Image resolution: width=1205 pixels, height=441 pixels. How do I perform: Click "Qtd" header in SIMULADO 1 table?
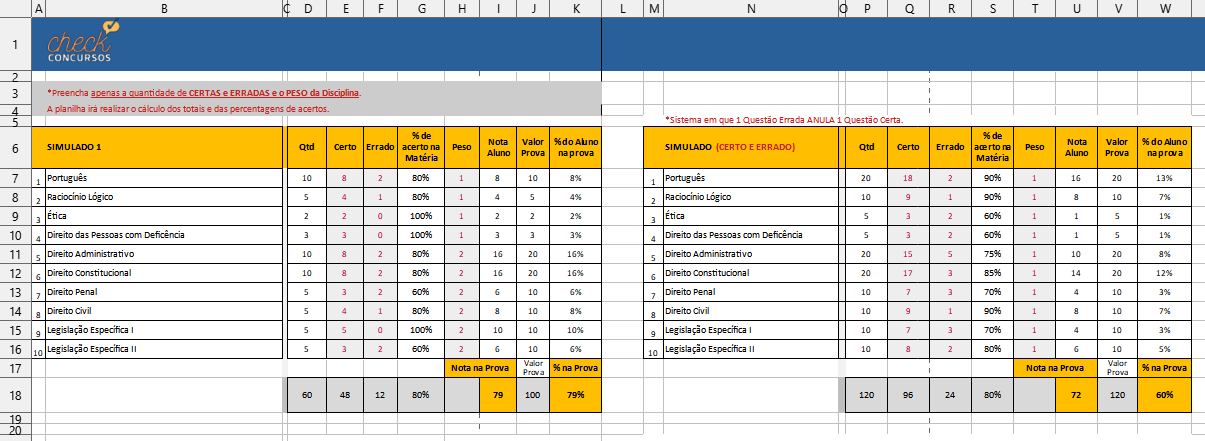click(x=306, y=147)
